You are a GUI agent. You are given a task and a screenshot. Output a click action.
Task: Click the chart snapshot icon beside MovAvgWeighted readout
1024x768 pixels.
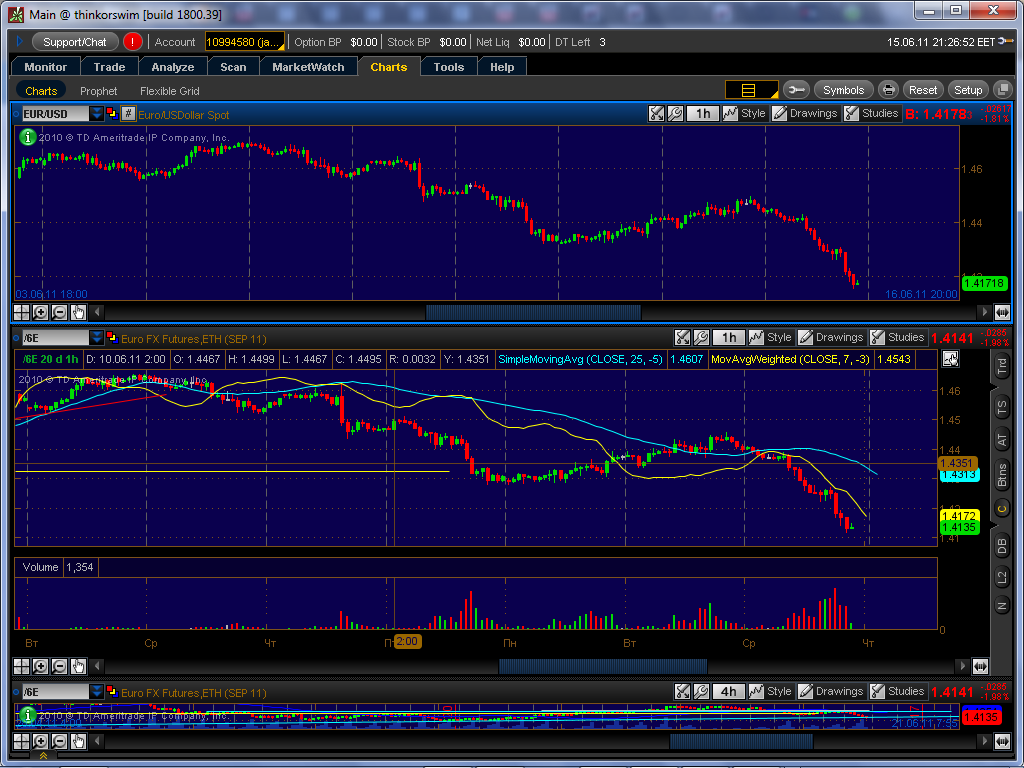[950, 358]
